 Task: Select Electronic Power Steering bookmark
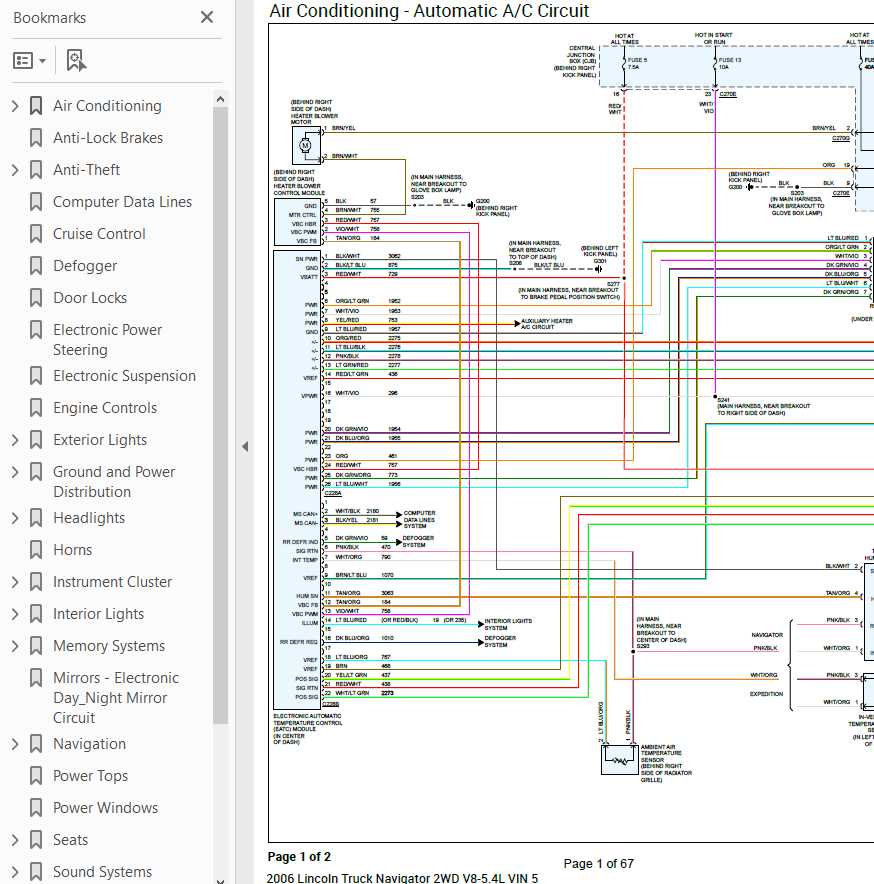click(x=107, y=340)
